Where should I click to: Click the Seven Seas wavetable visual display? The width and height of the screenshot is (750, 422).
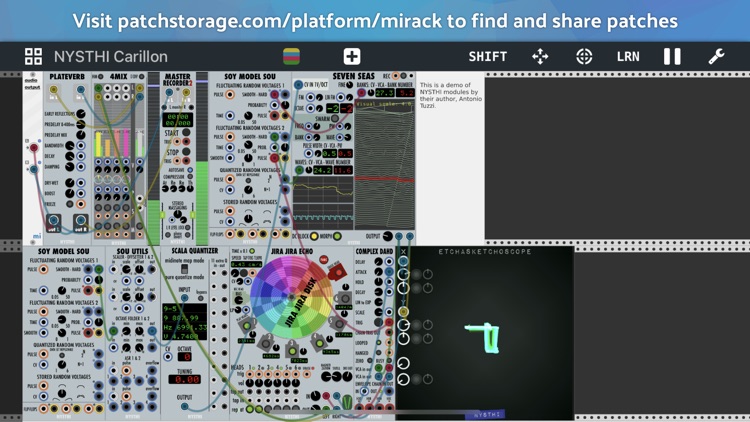click(x=385, y=166)
